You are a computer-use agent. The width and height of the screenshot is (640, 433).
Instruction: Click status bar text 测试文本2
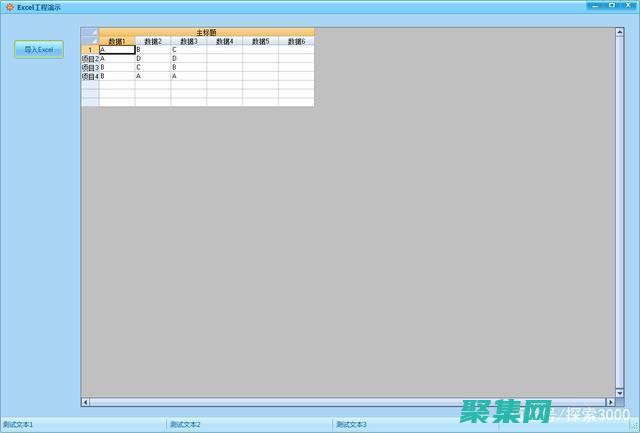185,425
